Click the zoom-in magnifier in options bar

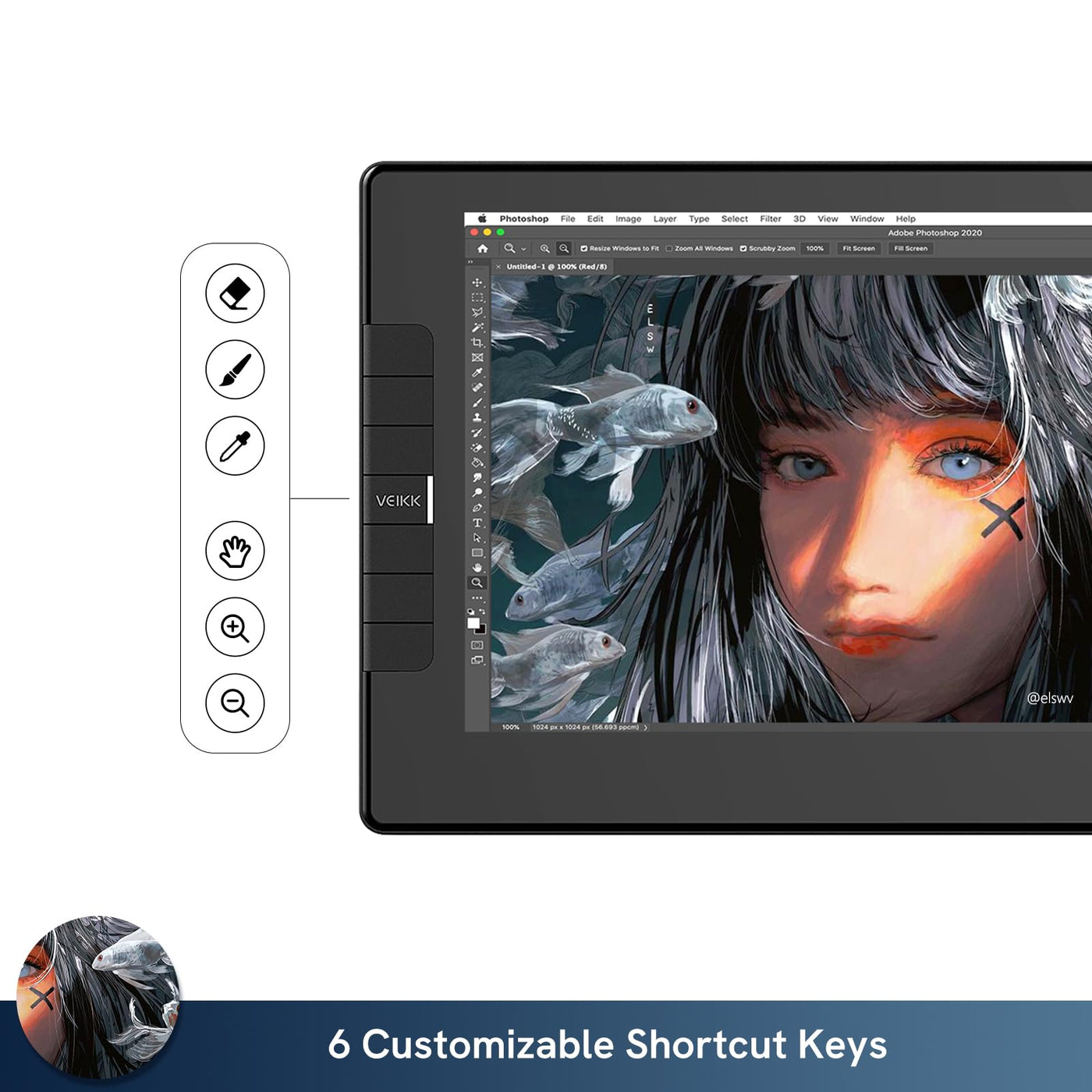544,249
